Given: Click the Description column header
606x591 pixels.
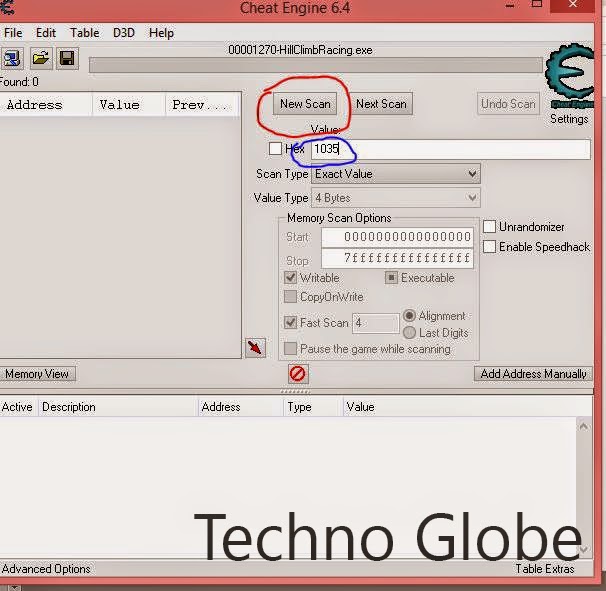Looking at the screenshot, I should (118, 407).
